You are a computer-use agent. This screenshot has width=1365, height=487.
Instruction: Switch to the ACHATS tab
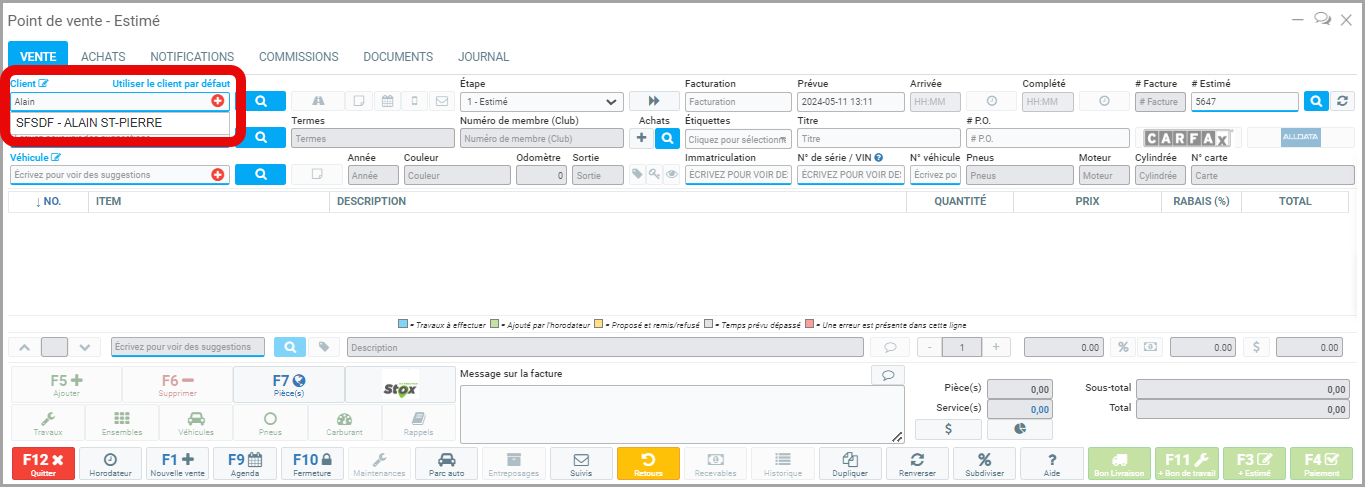click(x=103, y=57)
